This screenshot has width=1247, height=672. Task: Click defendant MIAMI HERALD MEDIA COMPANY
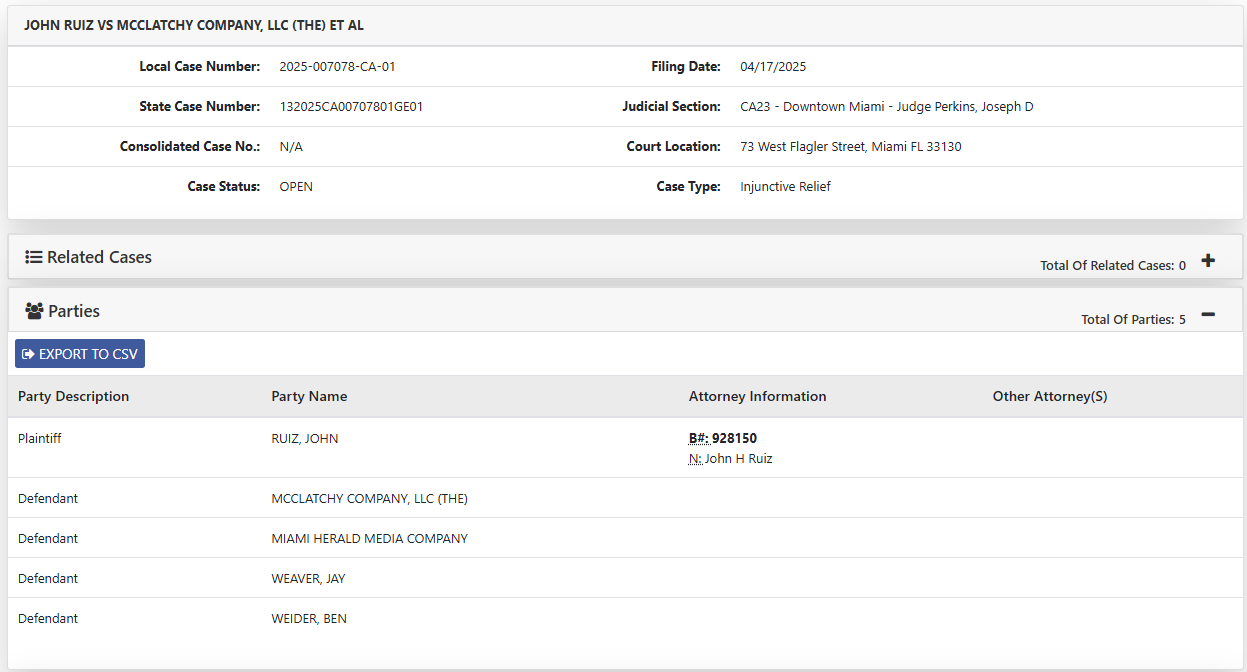(x=369, y=538)
